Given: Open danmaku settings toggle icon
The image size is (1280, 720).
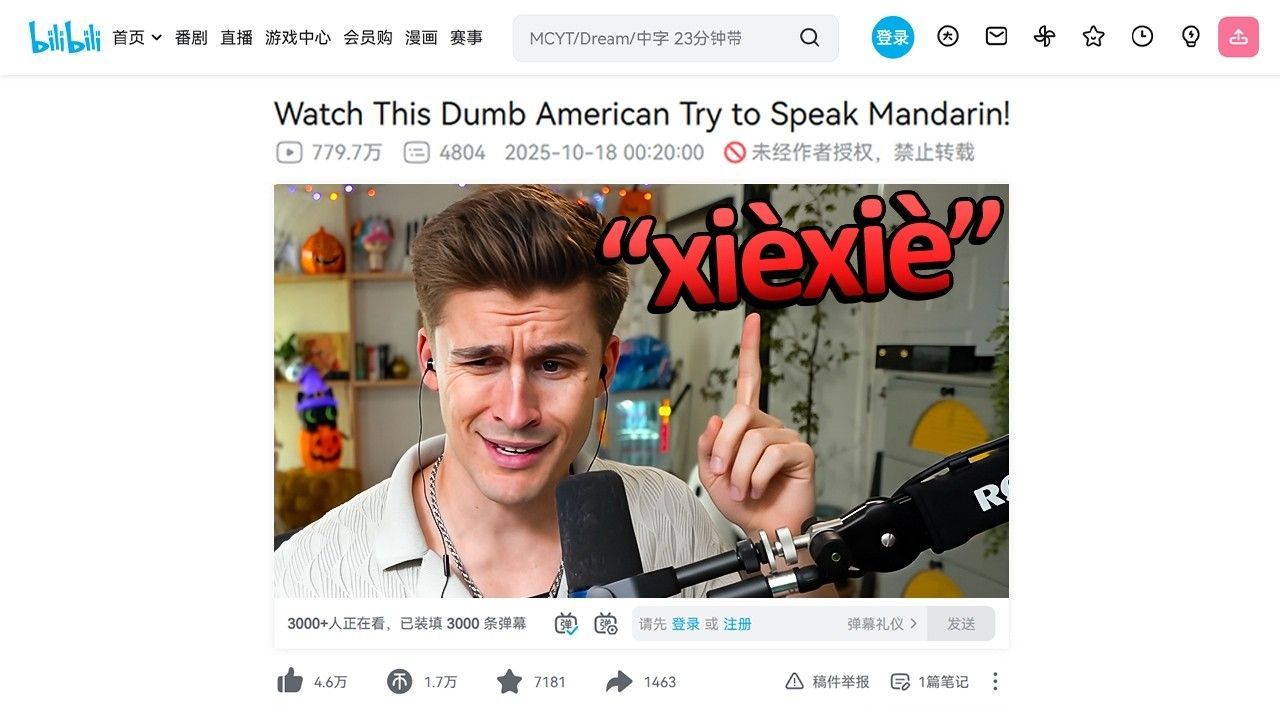Looking at the screenshot, I should click(x=606, y=623).
